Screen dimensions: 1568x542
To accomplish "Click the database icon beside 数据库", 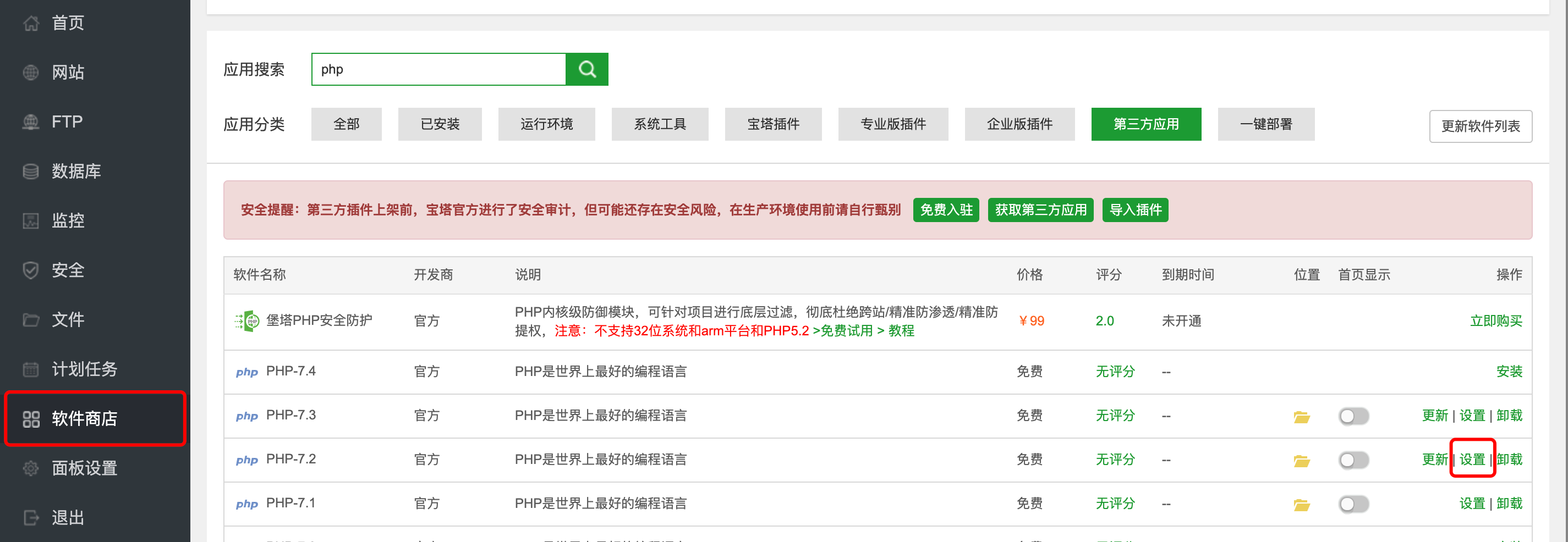I will tap(31, 172).
